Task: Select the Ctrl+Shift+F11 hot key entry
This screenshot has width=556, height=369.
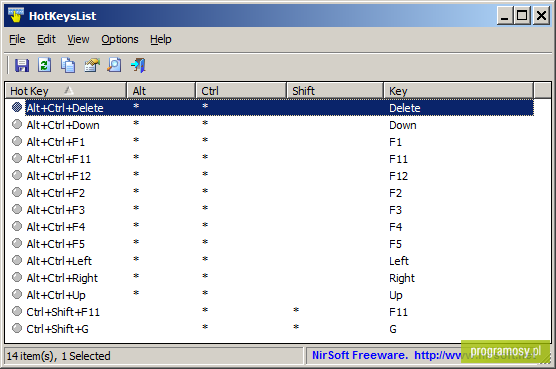Action: 63,312
